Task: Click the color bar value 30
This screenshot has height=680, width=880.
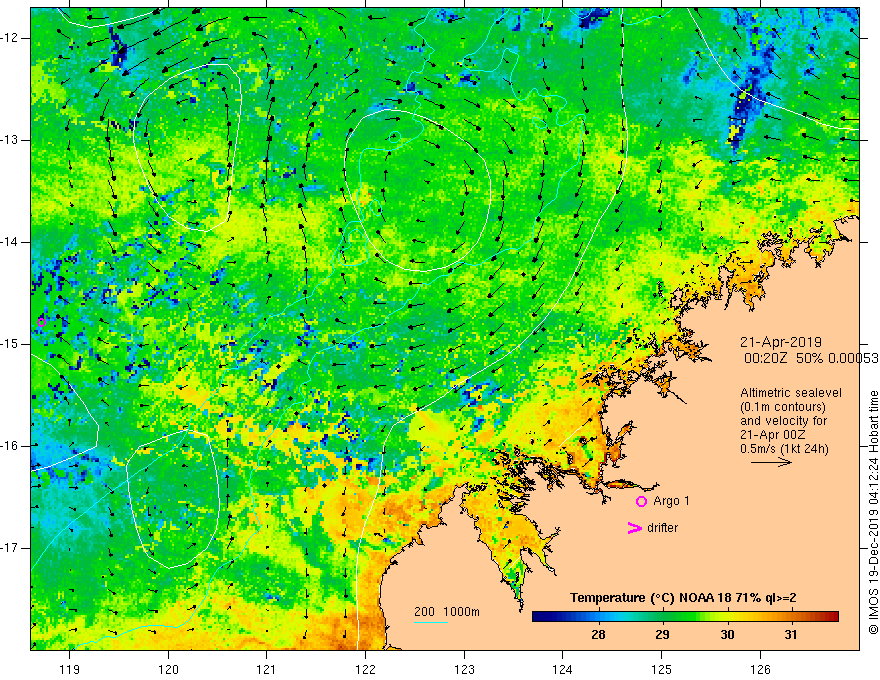Action: [x=727, y=635]
